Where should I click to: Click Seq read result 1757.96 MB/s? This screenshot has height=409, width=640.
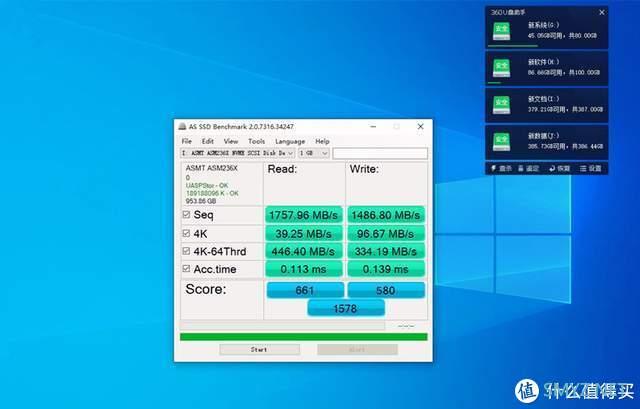(304, 215)
